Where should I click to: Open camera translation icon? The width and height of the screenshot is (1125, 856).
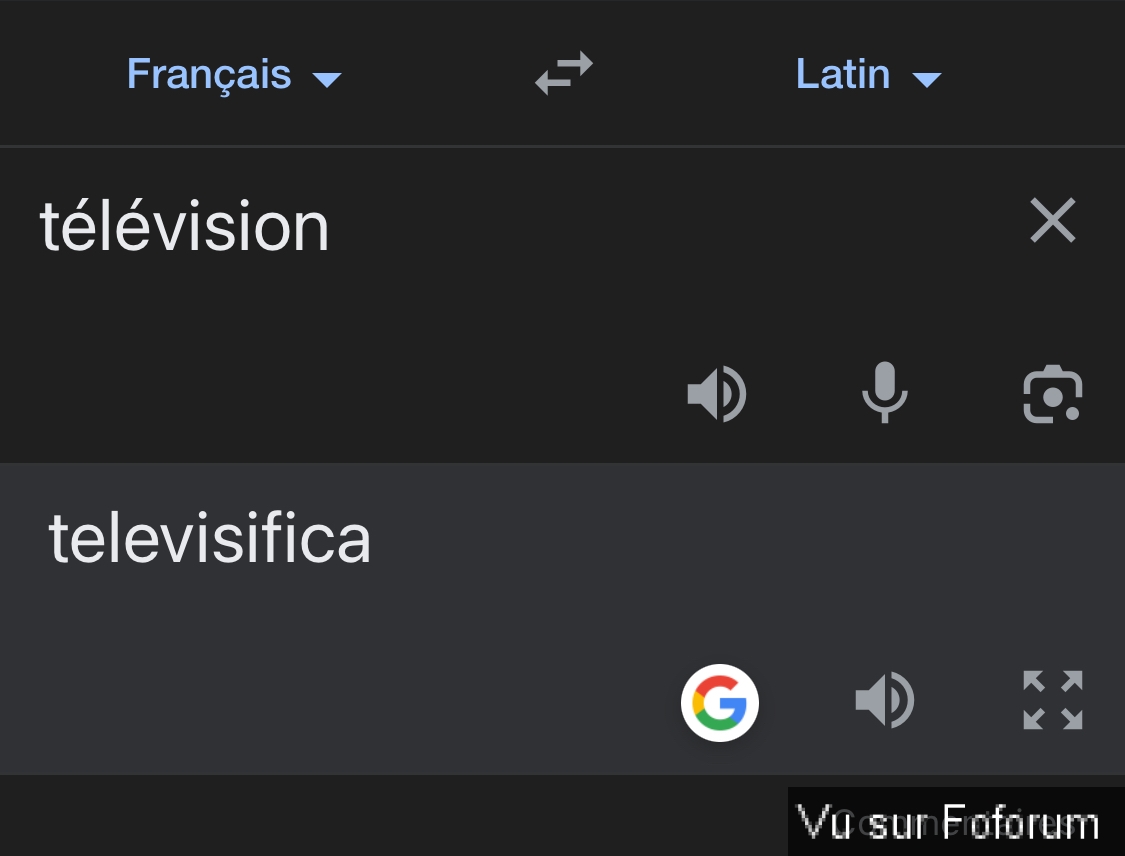tap(1053, 394)
